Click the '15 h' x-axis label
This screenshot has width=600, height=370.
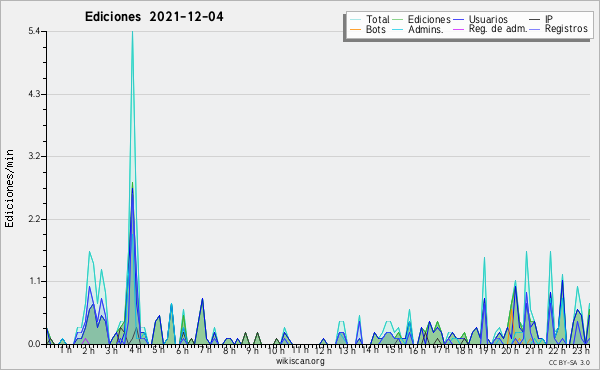(x=394, y=350)
